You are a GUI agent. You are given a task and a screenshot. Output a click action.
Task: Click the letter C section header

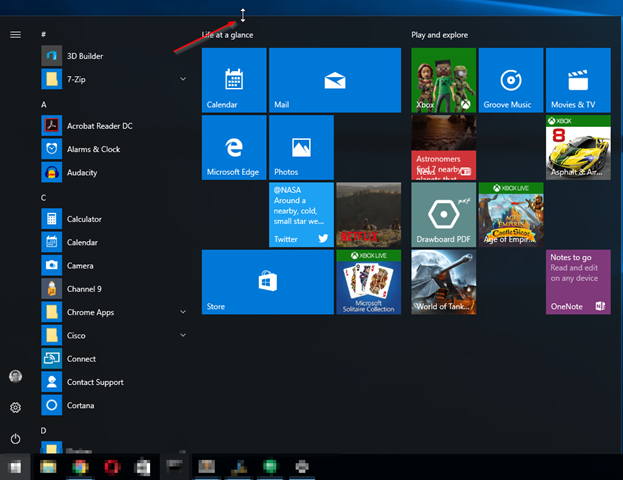(43, 198)
